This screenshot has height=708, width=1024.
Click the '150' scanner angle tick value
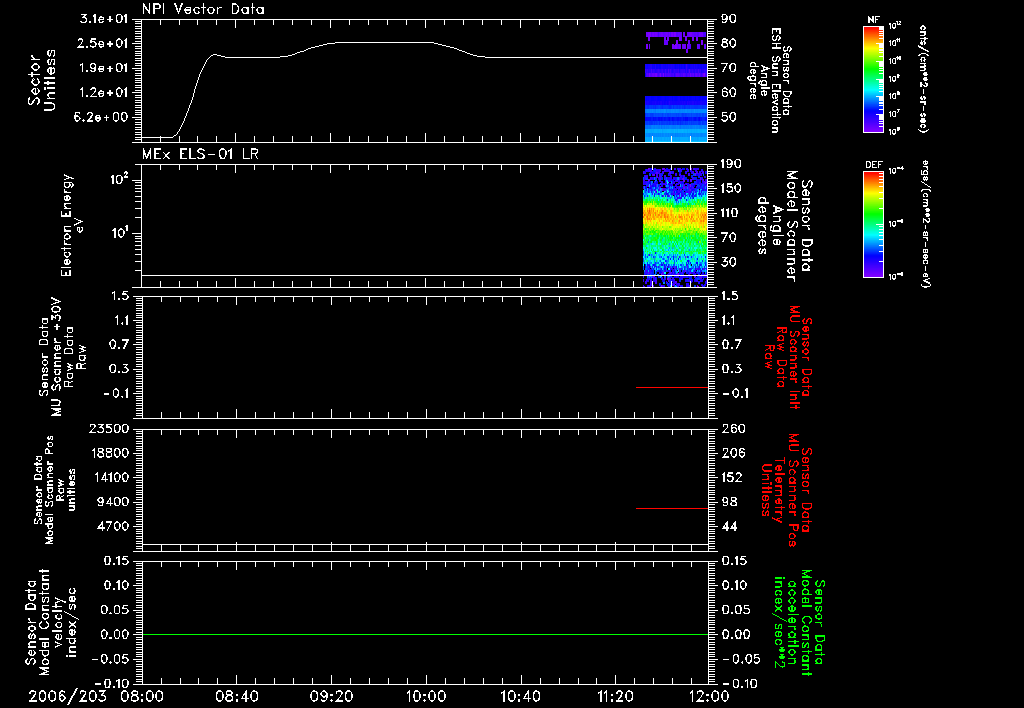(731, 188)
